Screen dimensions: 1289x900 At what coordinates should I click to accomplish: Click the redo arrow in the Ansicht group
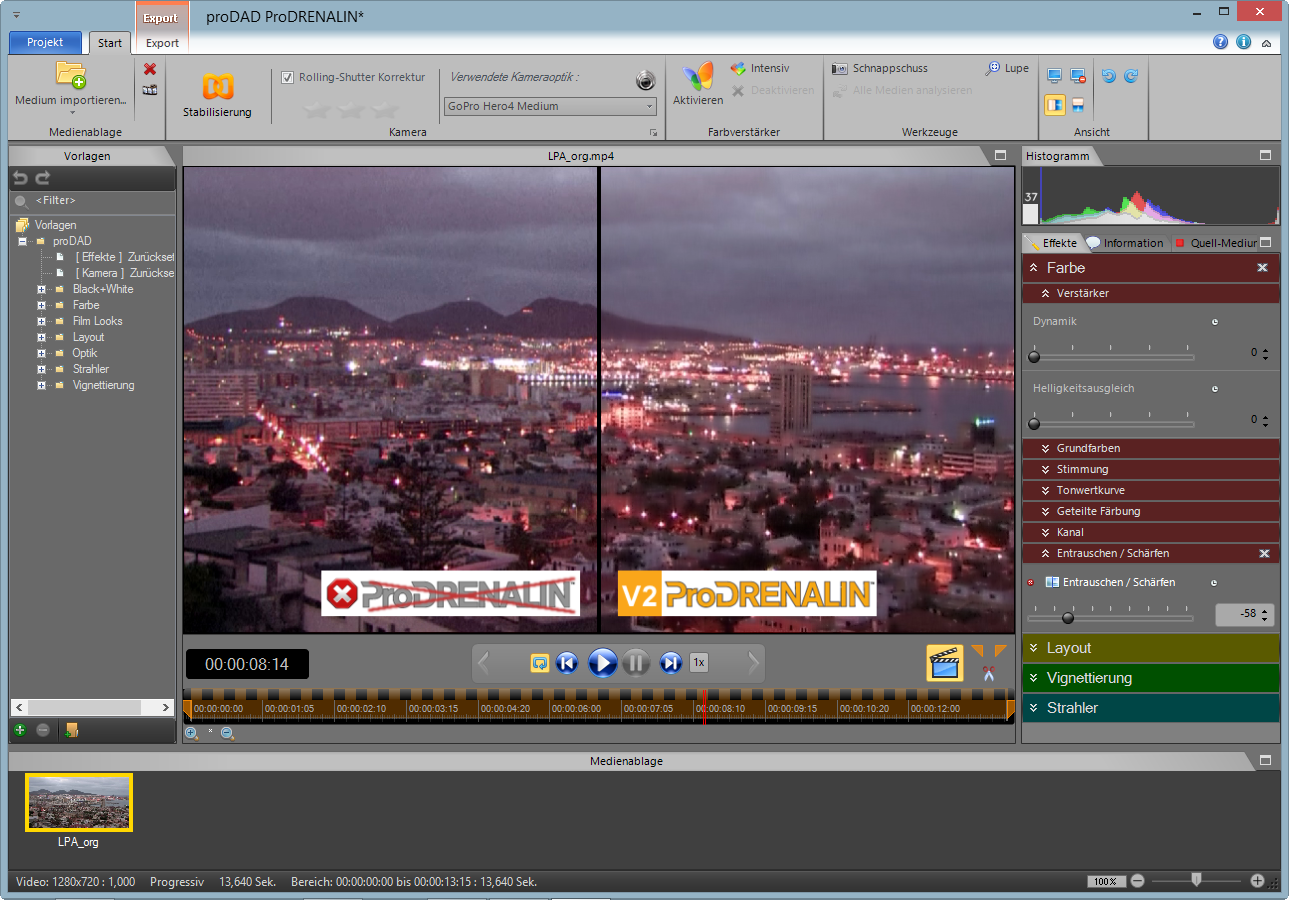[x=1131, y=76]
